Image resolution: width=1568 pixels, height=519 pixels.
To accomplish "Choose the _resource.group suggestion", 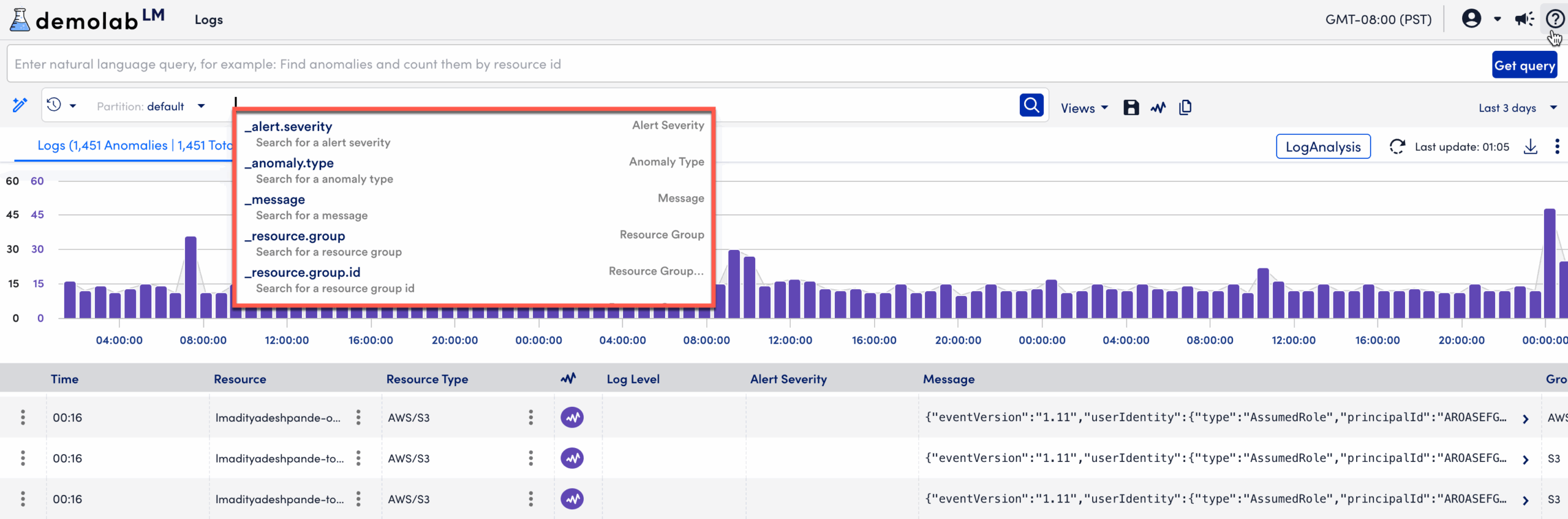I will coord(298,236).
